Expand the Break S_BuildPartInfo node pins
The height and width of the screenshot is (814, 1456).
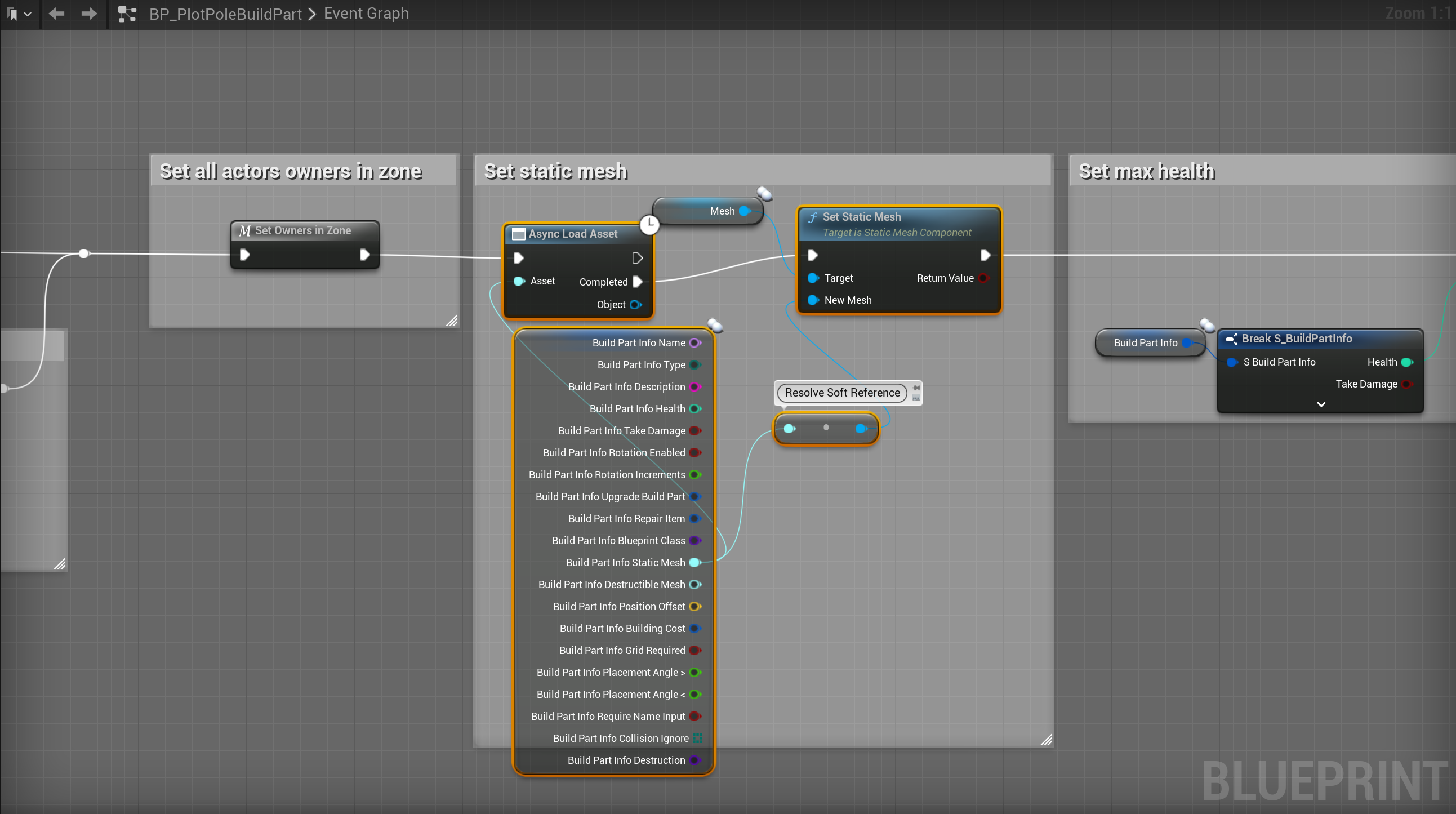(x=1321, y=404)
